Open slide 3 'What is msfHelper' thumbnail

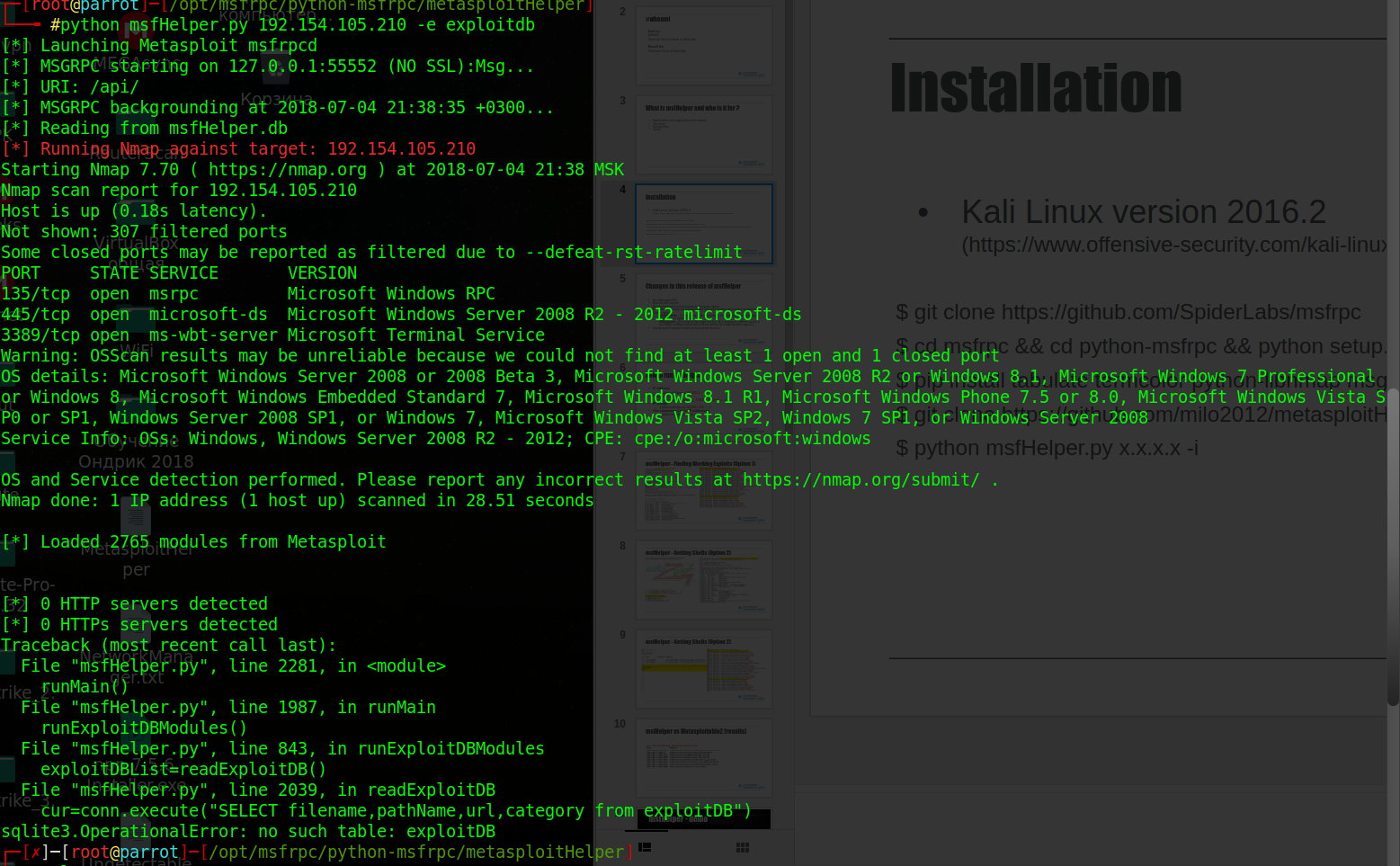704,135
